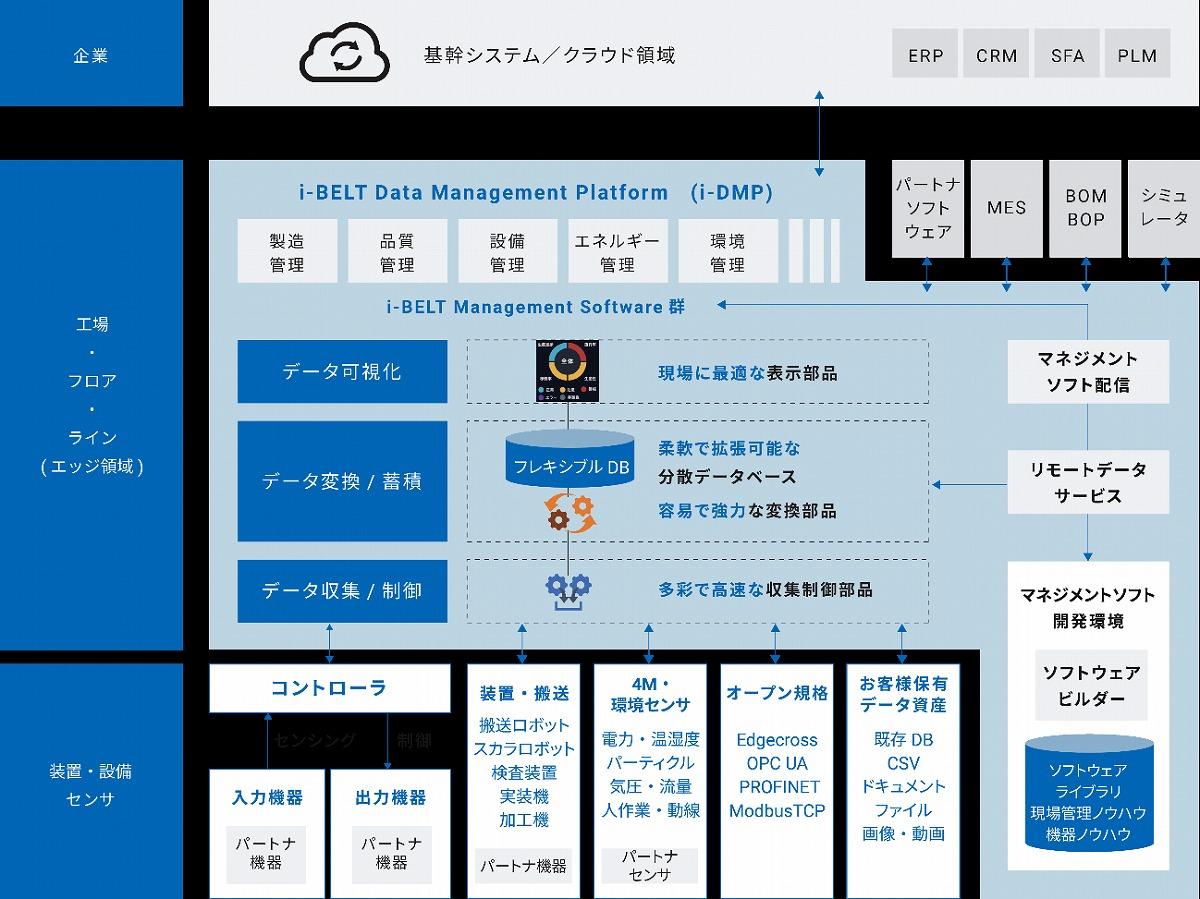This screenshot has width=1200, height=899.
Task: Click the 入力機器 heading
Action: tap(267, 798)
